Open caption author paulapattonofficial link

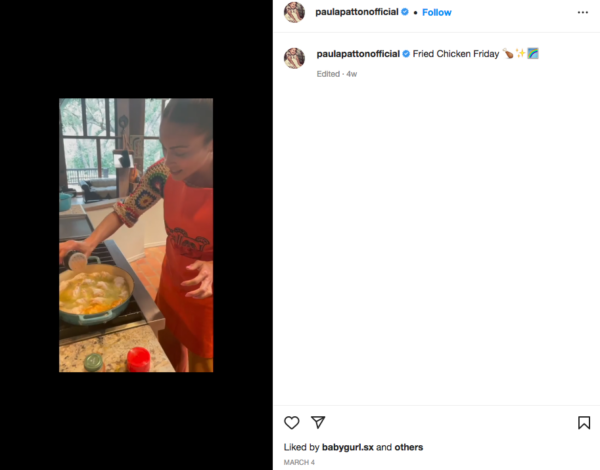358,54
